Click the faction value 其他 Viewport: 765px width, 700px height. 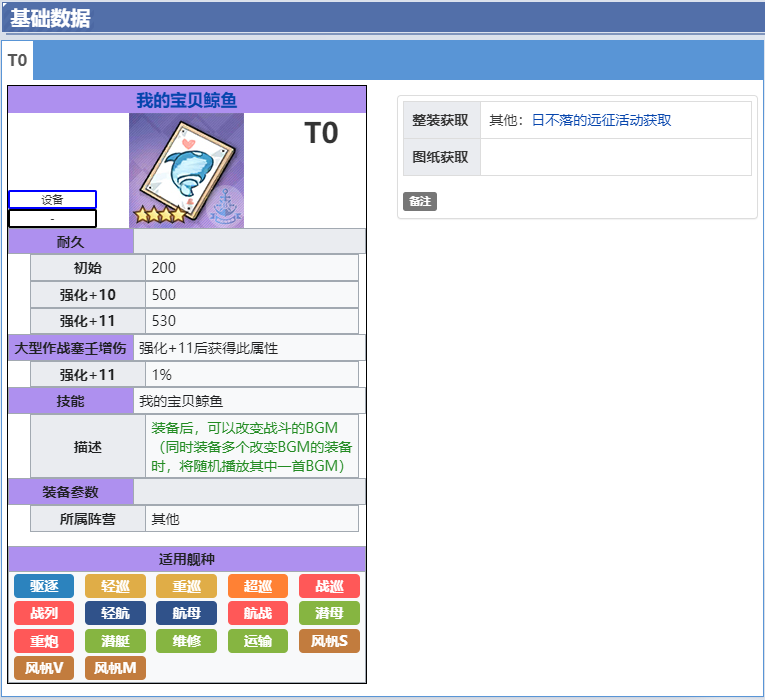pos(252,519)
